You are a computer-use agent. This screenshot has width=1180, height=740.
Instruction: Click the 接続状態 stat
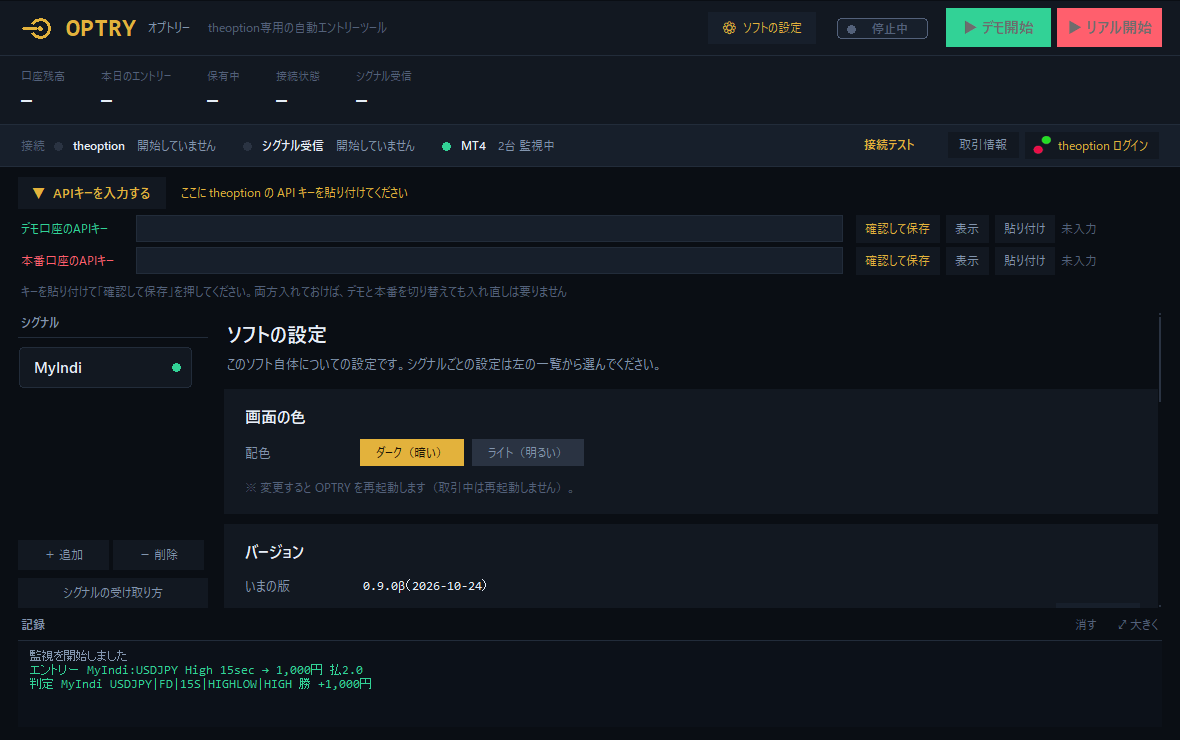(x=298, y=88)
